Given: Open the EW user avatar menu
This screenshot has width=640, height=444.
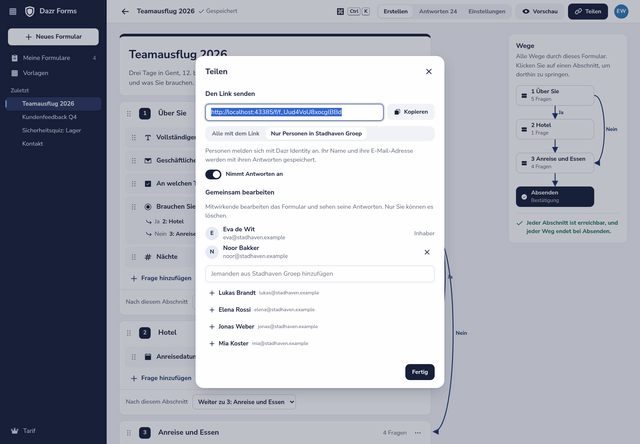Looking at the screenshot, I should 621,11.
